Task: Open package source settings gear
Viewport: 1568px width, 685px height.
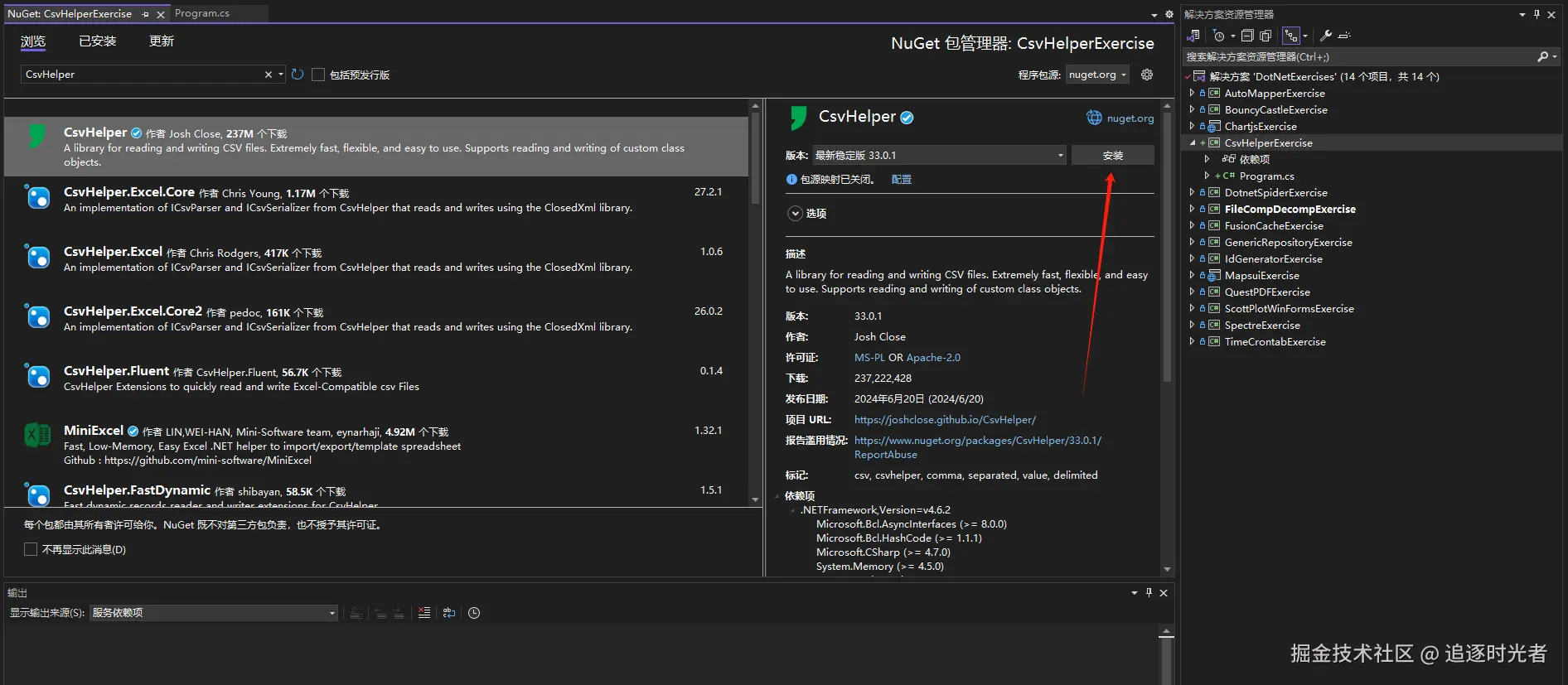Action: 1147,75
